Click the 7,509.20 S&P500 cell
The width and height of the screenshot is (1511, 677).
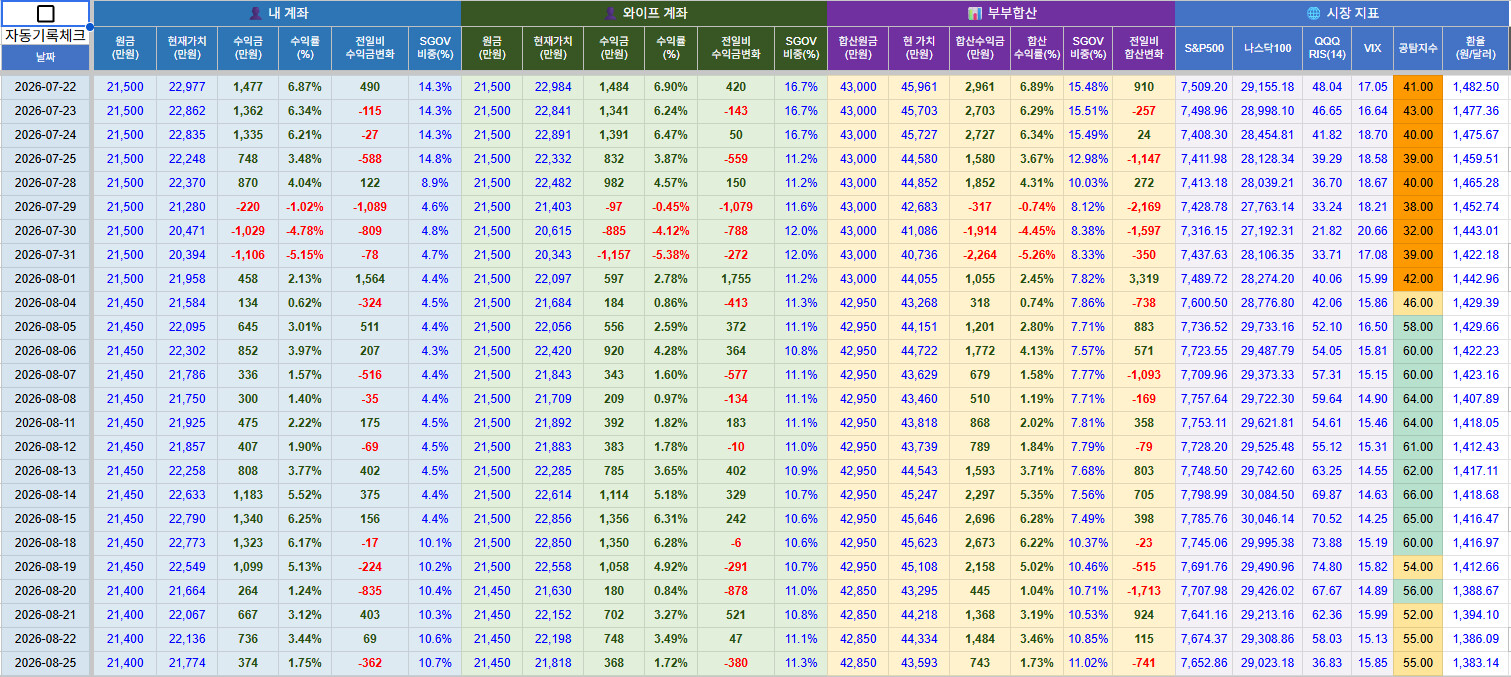pyautogui.click(x=1203, y=87)
